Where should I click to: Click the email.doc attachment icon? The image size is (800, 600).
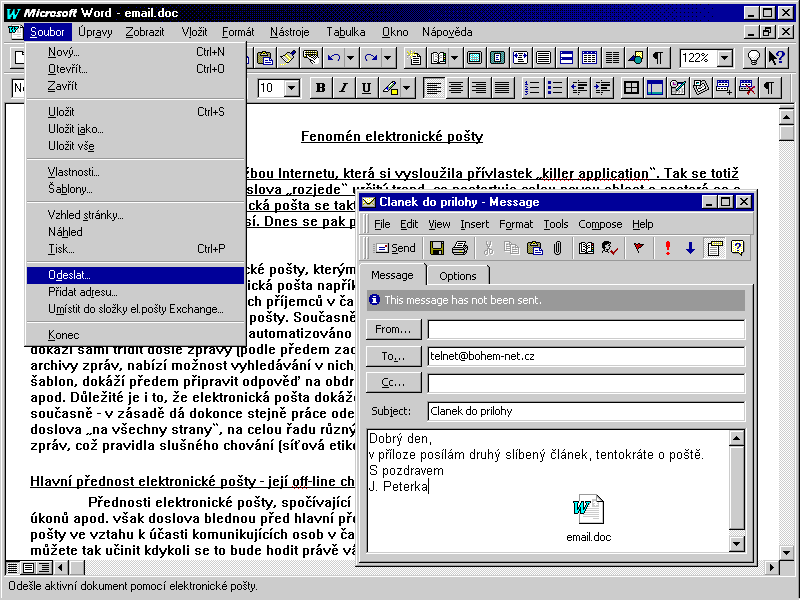coord(588,509)
